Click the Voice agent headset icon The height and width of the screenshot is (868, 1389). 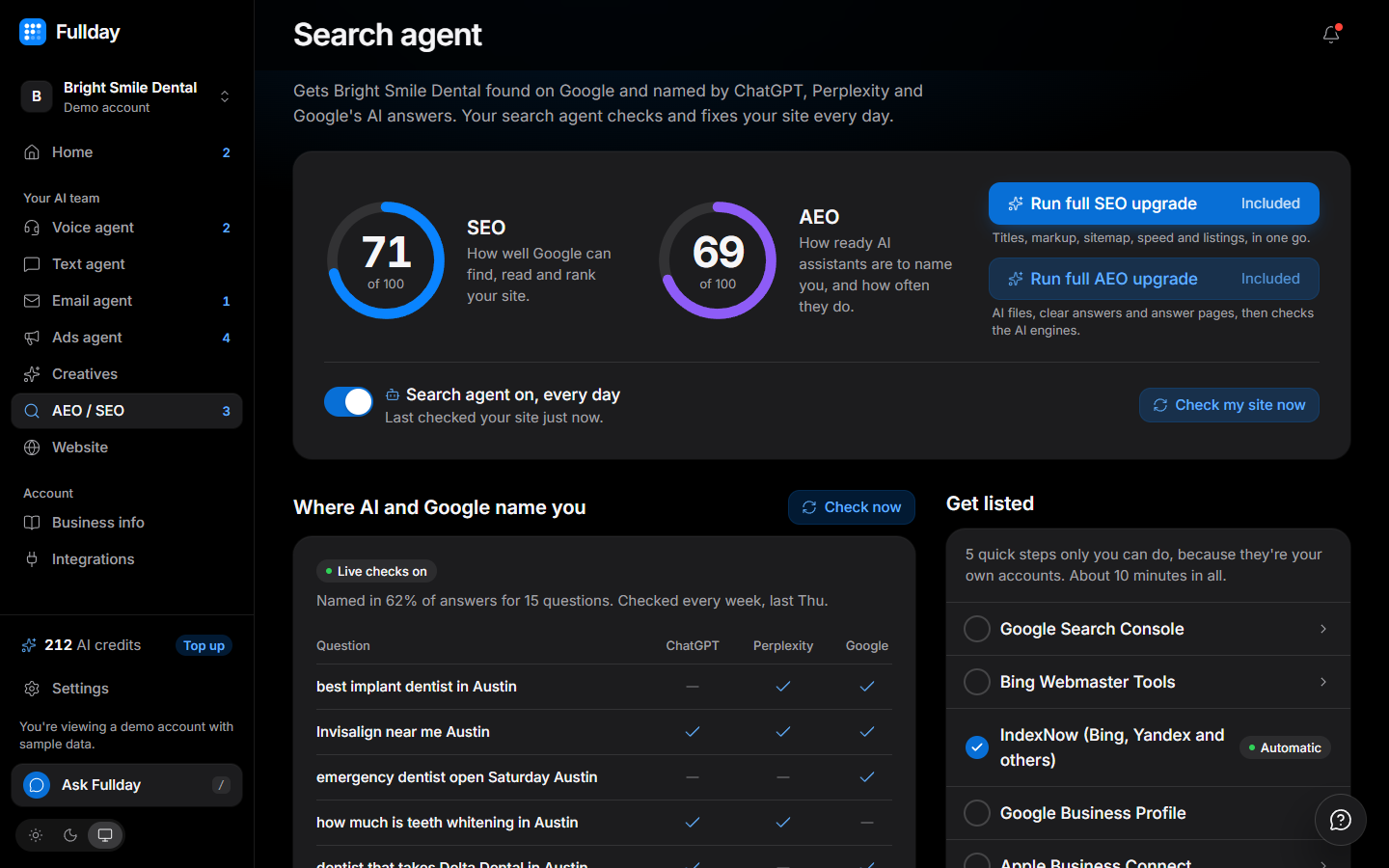[32, 228]
